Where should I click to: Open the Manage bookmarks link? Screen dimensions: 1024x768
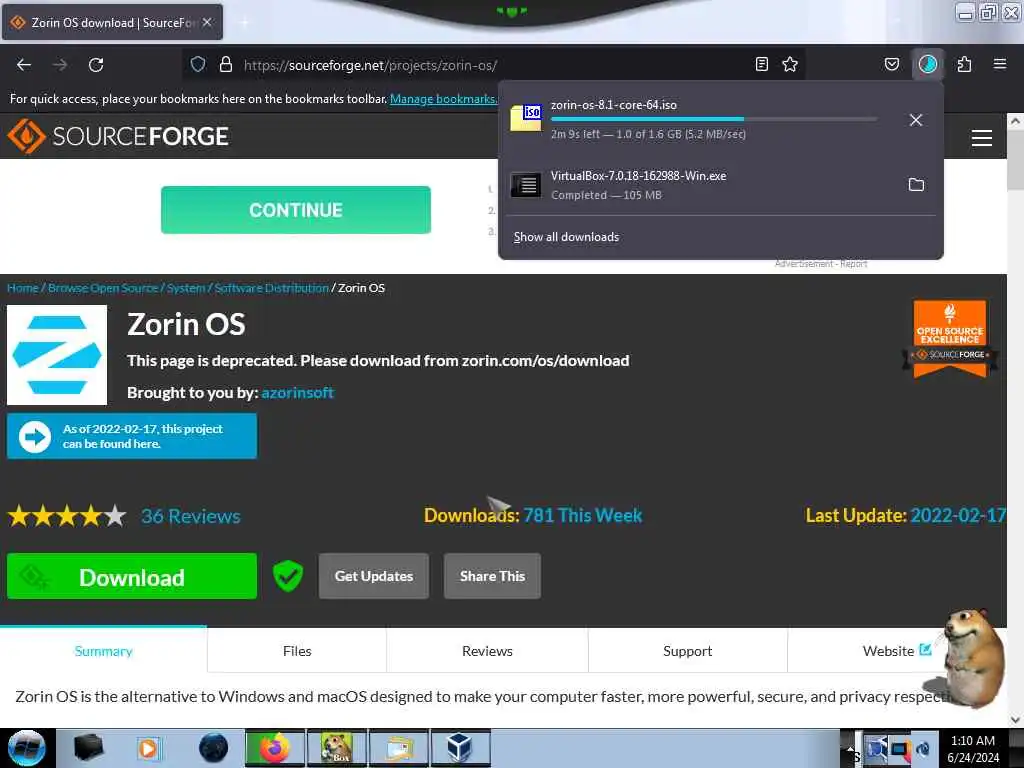[x=443, y=99]
